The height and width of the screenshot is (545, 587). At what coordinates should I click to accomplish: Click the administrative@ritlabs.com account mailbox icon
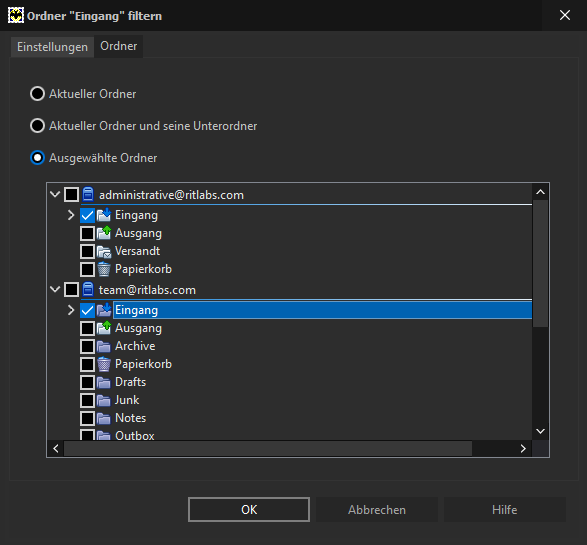88,195
